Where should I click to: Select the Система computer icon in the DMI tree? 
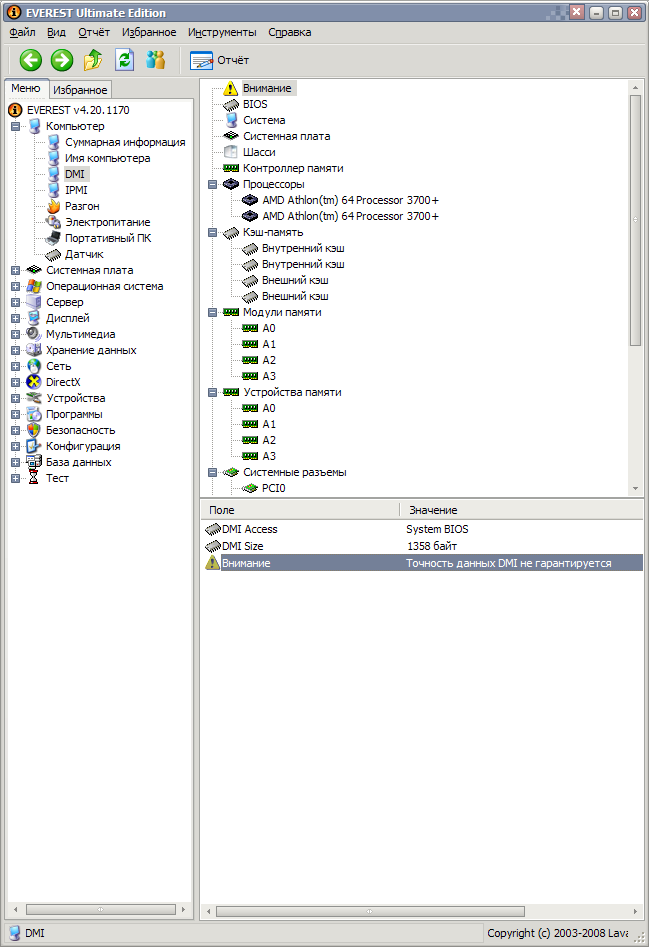(231, 120)
